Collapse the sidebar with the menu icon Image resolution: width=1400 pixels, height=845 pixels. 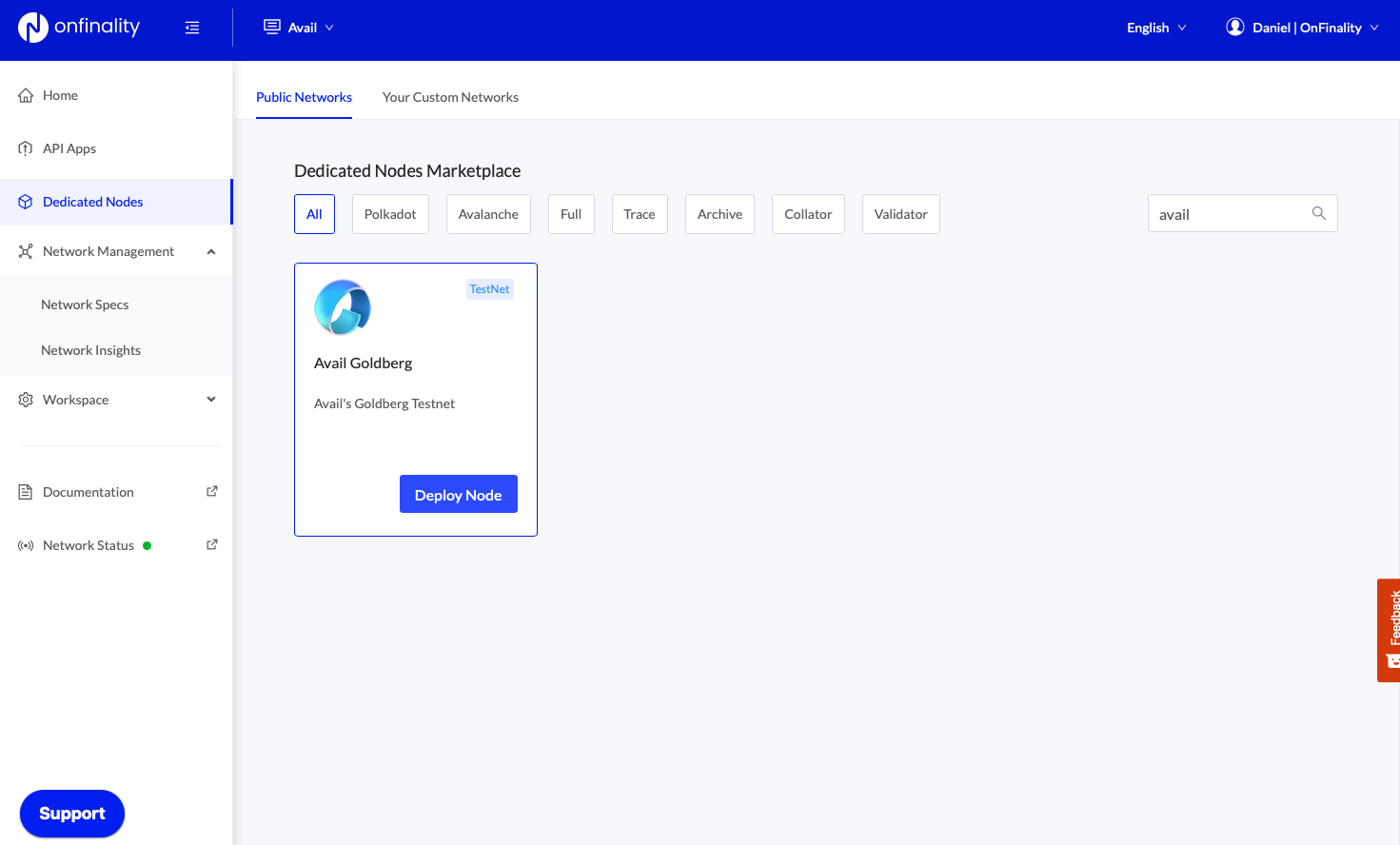[x=192, y=28]
